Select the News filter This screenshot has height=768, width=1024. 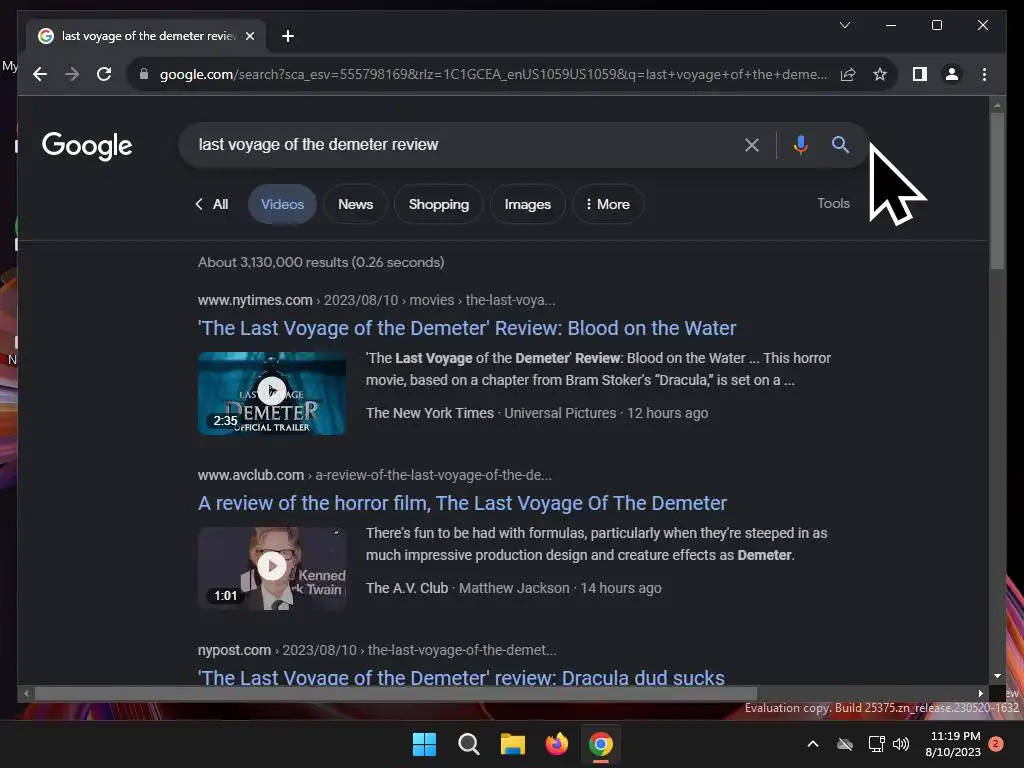pos(355,204)
